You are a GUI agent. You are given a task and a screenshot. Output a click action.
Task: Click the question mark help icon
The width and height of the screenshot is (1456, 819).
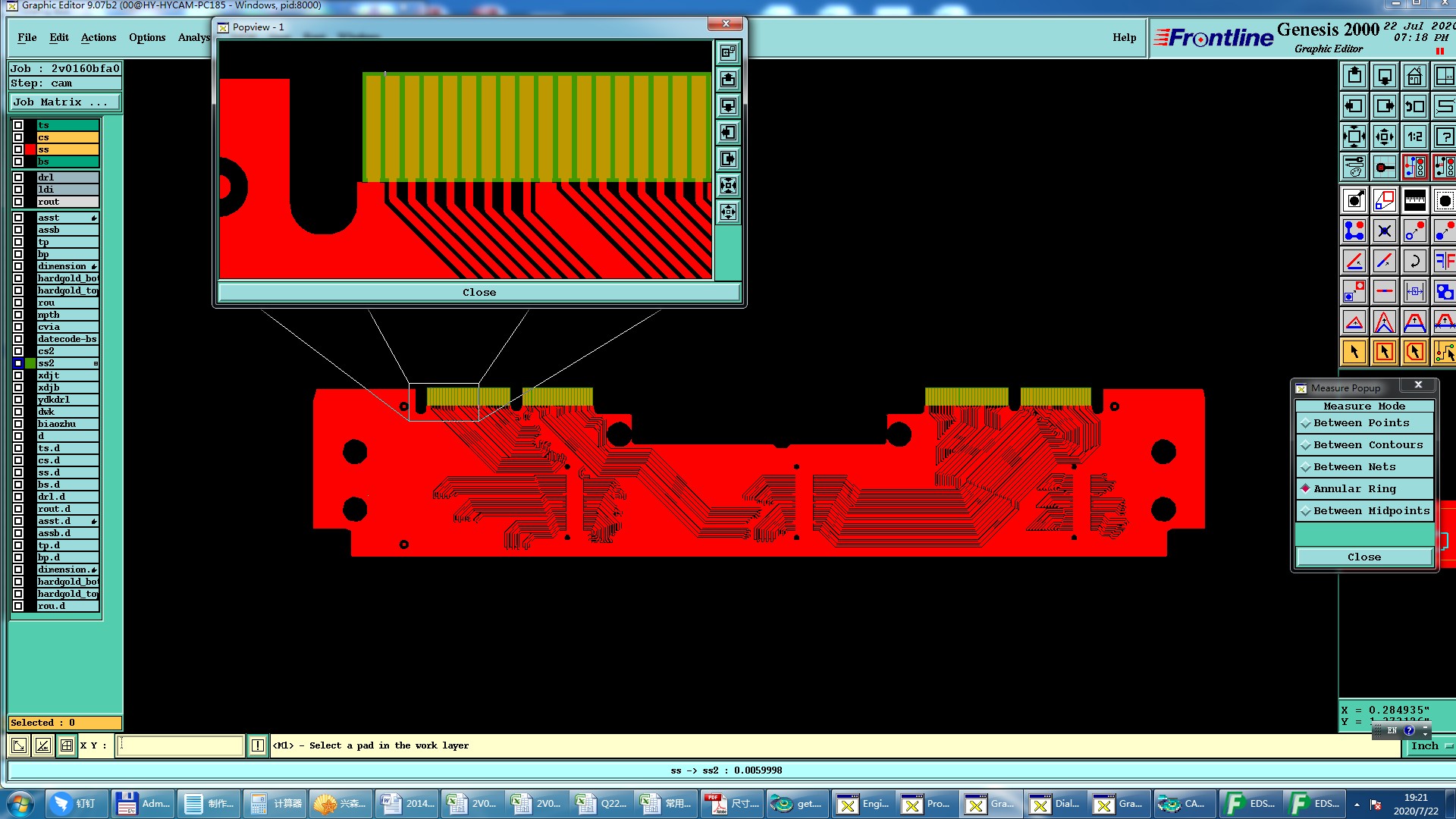point(1444,137)
